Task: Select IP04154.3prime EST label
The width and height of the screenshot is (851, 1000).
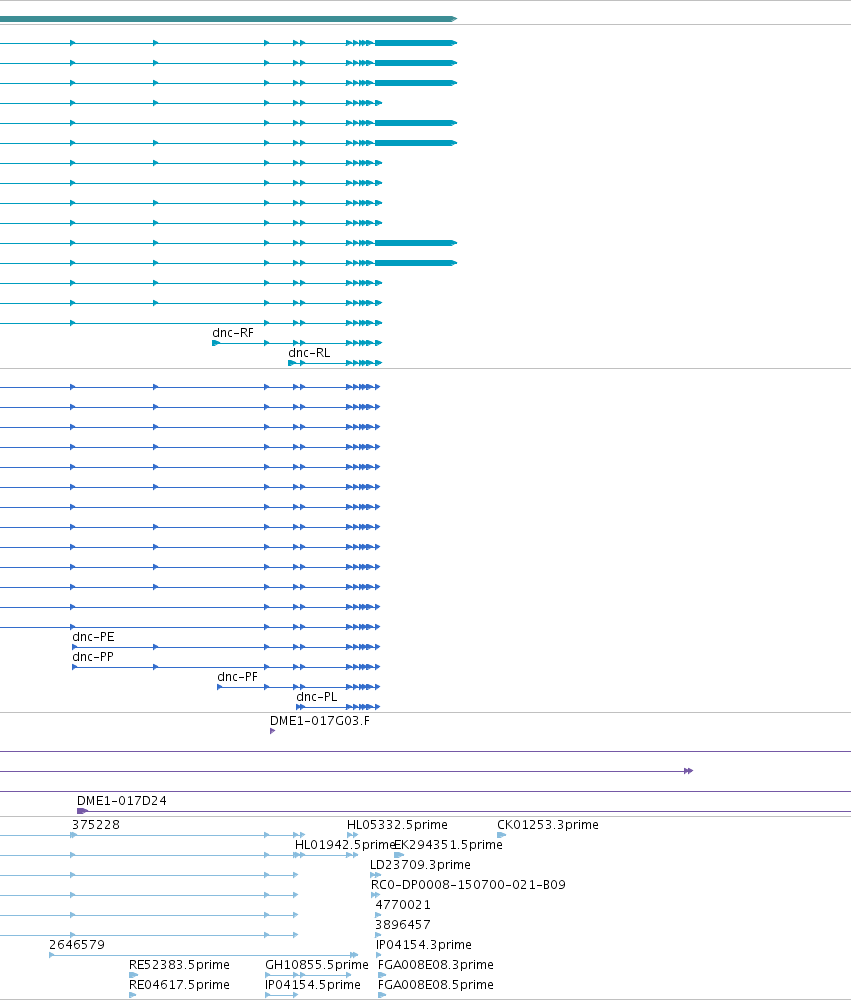Action: pos(424,945)
